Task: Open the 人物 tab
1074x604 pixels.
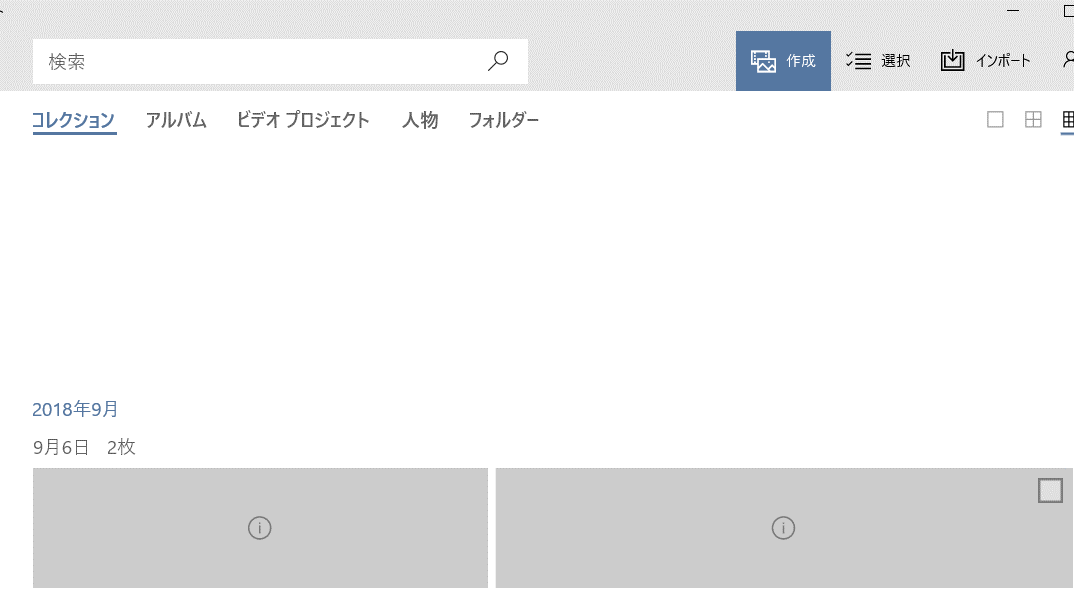Action: pos(420,120)
